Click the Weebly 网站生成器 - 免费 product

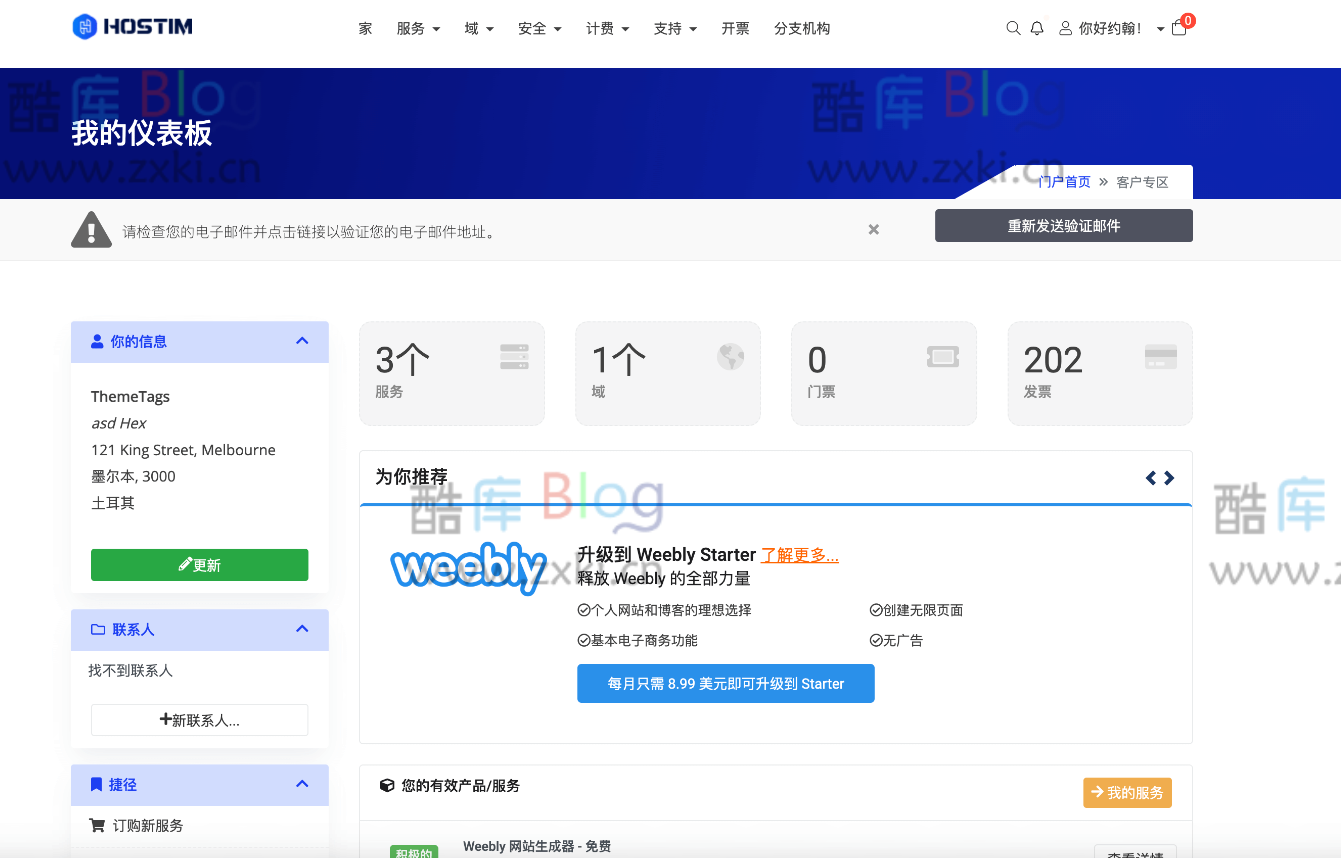[x=537, y=847]
